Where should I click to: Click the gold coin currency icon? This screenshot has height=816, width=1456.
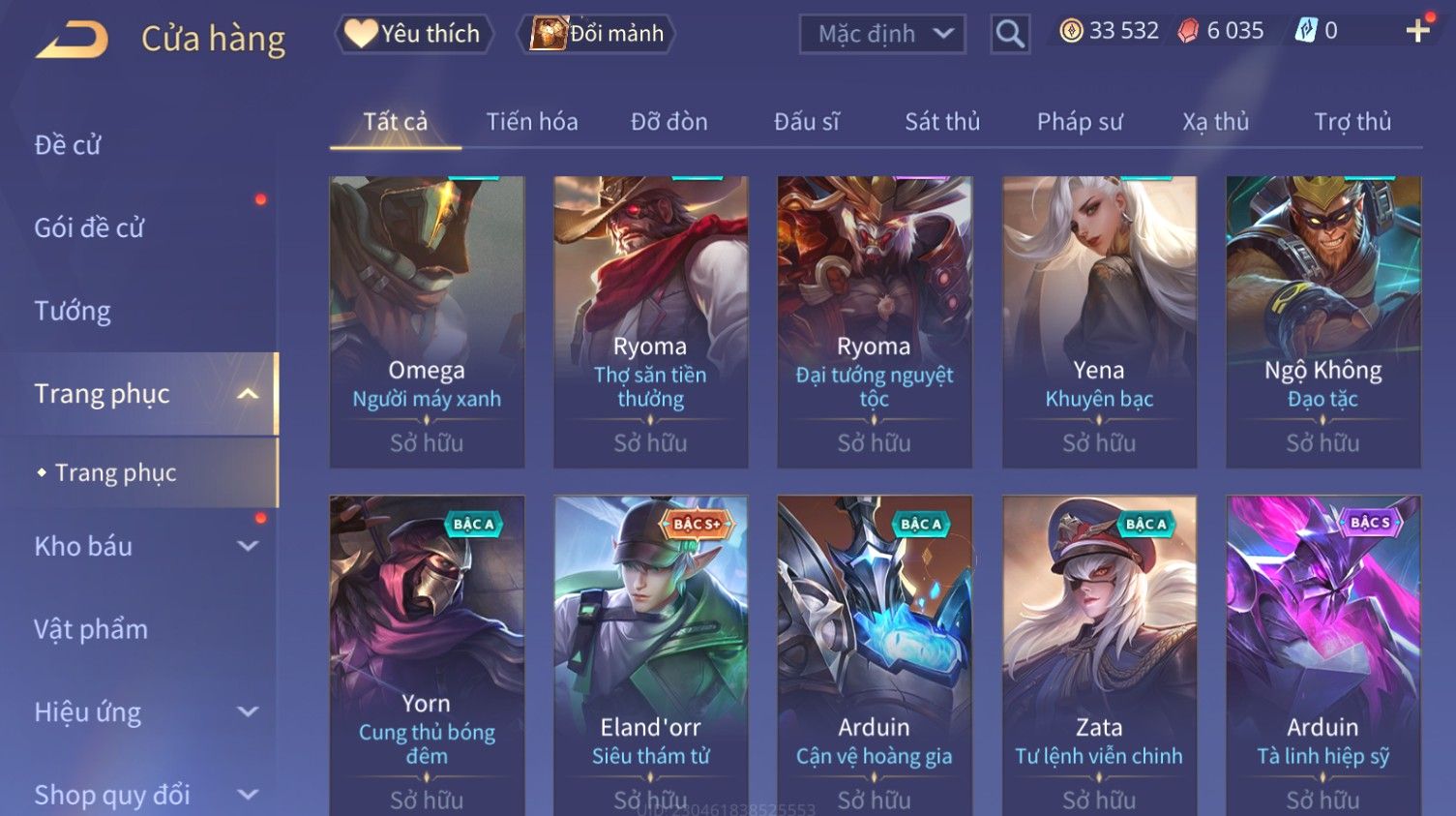click(x=1071, y=31)
